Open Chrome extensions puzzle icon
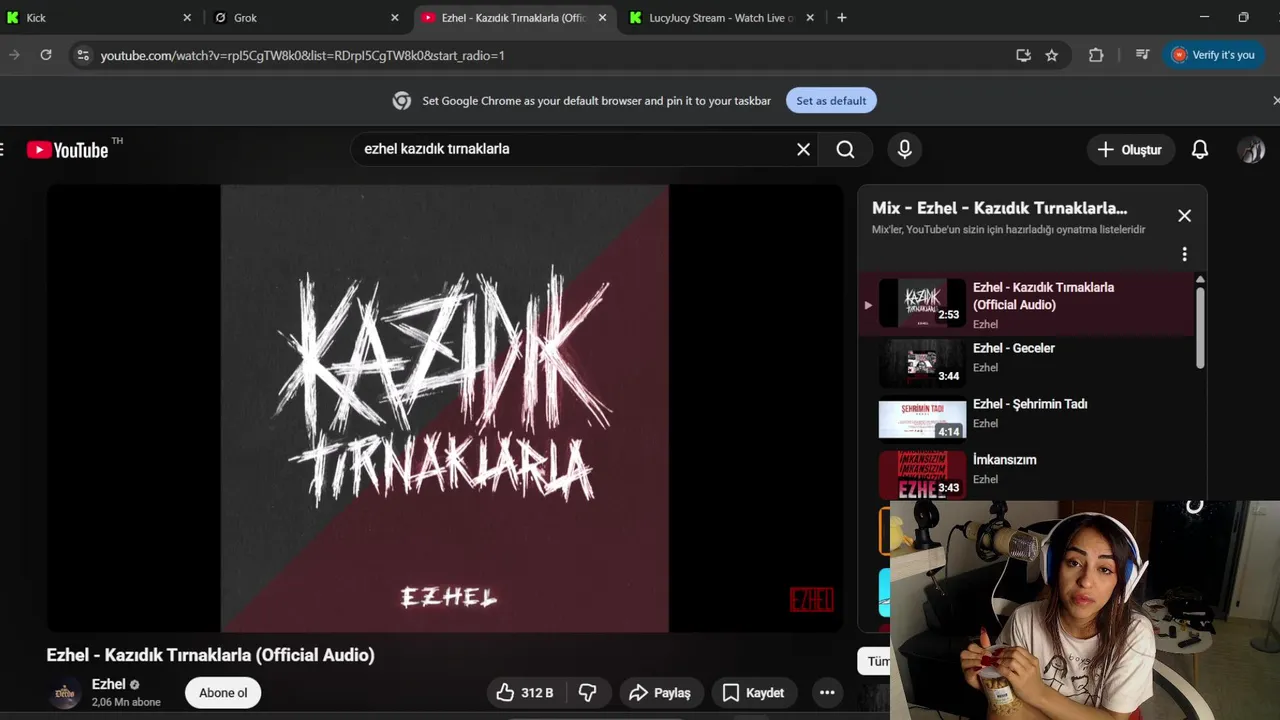The image size is (1280, 720). pos(1096,55)
